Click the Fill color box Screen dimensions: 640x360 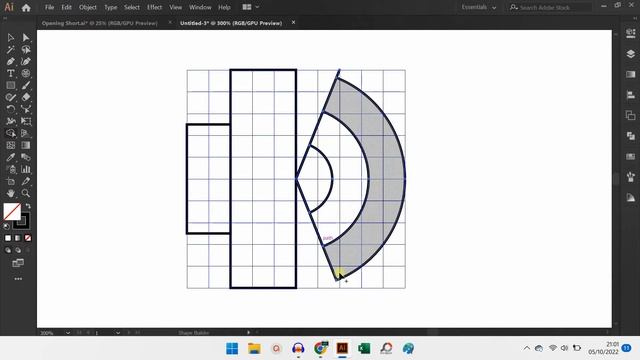click(12, 211)
